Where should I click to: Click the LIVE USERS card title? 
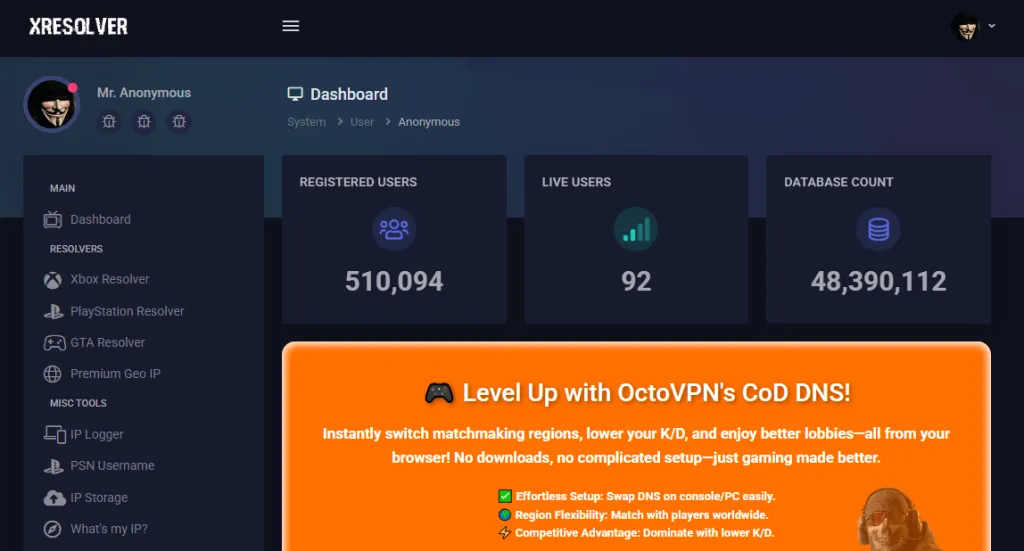(x=576, y=182)
